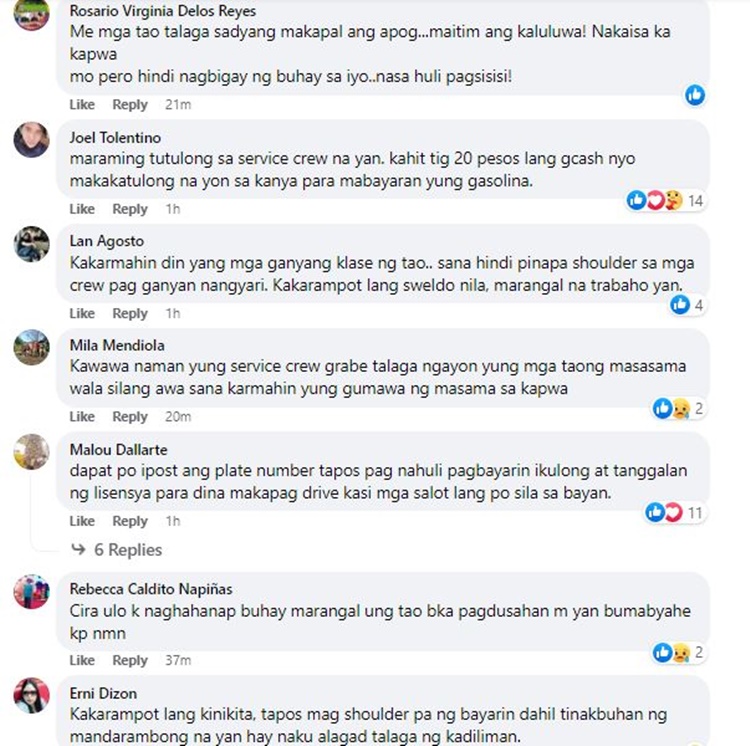Open Lan Agosto's avatar thumbnail
750x746 pixels.
tap(32, 244)
